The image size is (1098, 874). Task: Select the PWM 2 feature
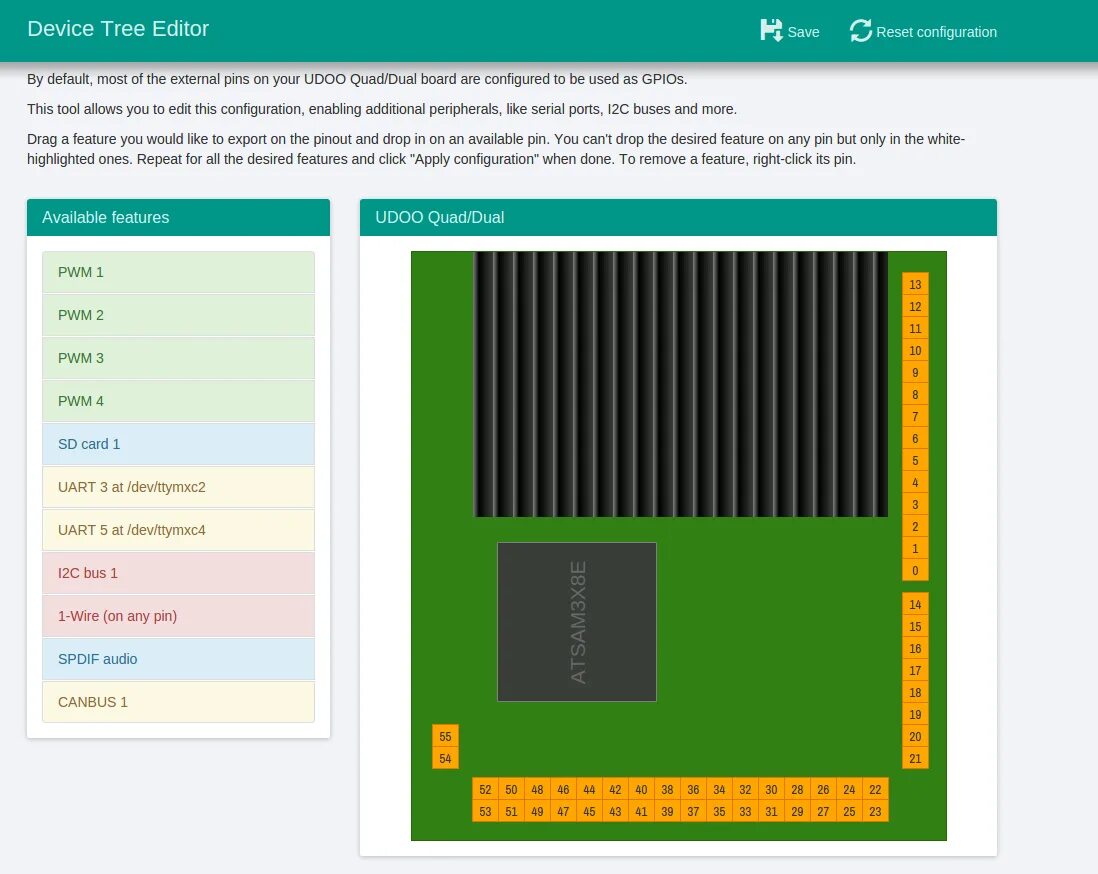179,315
